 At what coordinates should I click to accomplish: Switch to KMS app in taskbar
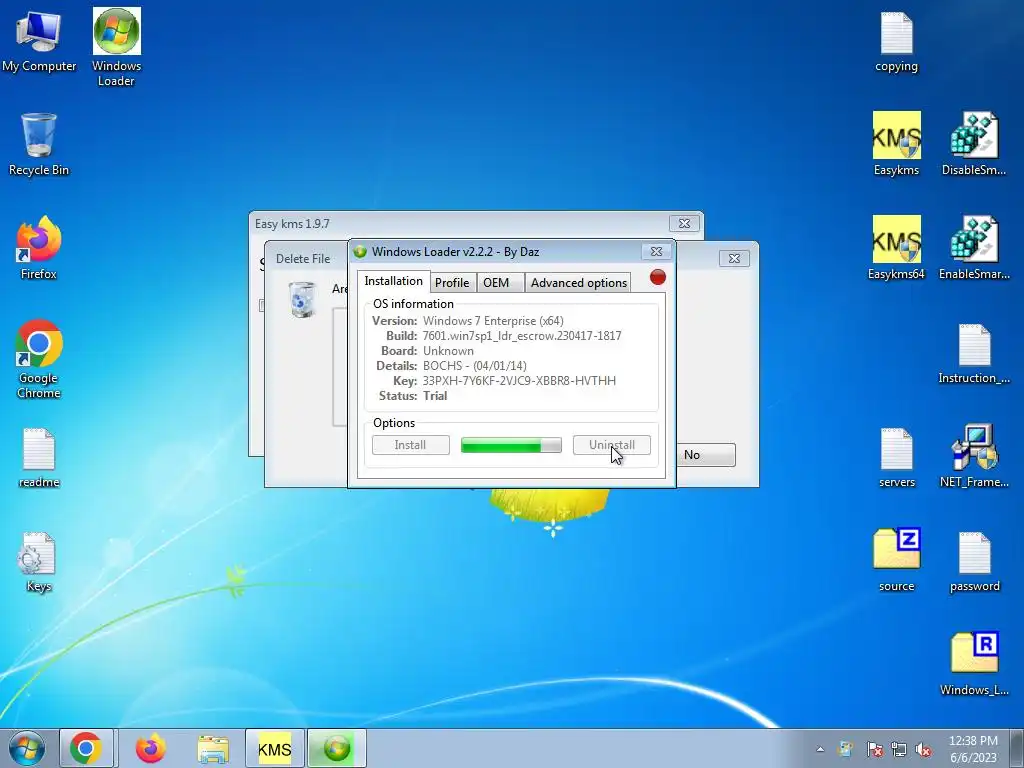[x=274, y=748]
